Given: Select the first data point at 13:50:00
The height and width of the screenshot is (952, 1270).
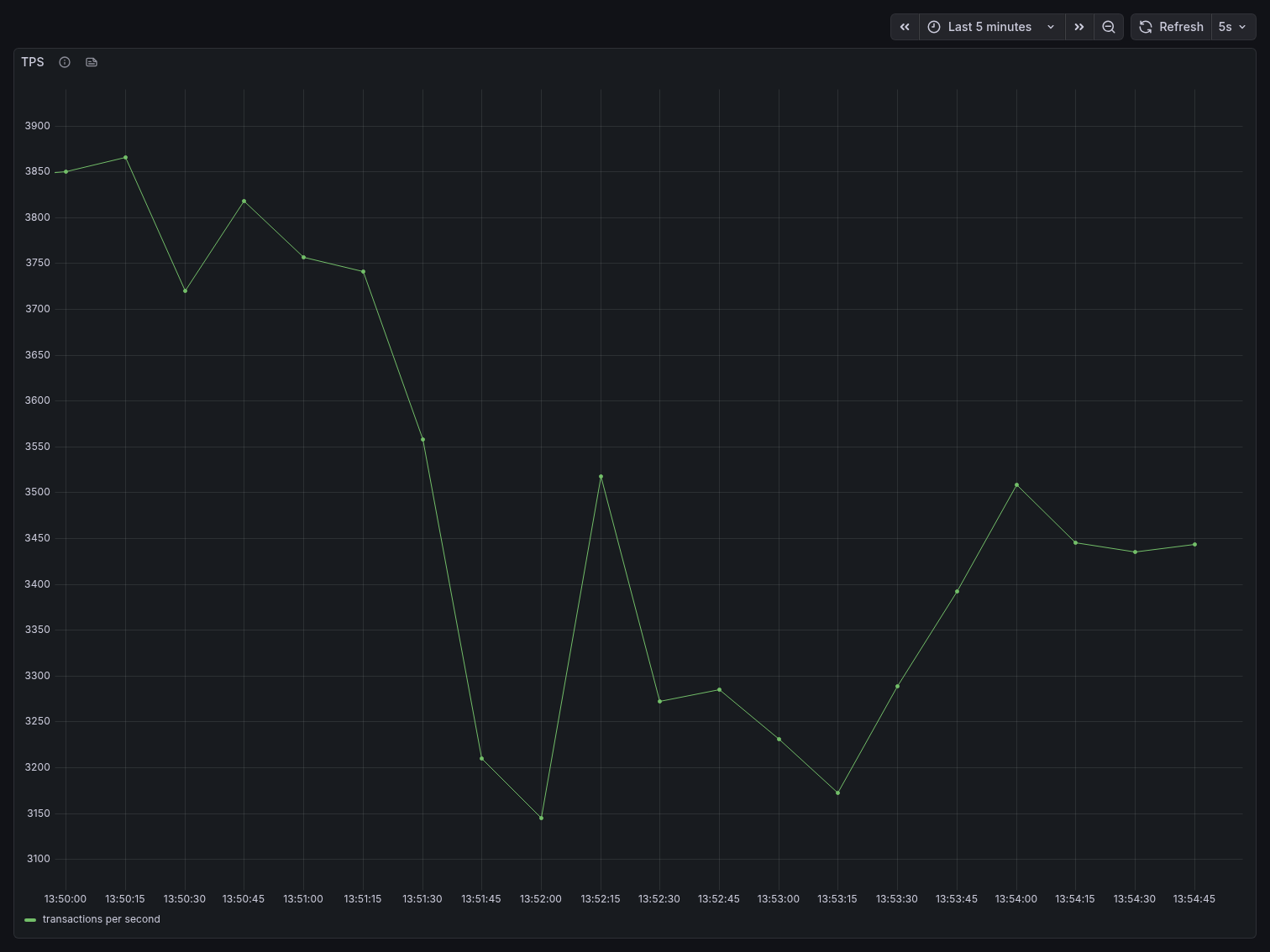Looking at the screenshot, I should coord(66,172).
